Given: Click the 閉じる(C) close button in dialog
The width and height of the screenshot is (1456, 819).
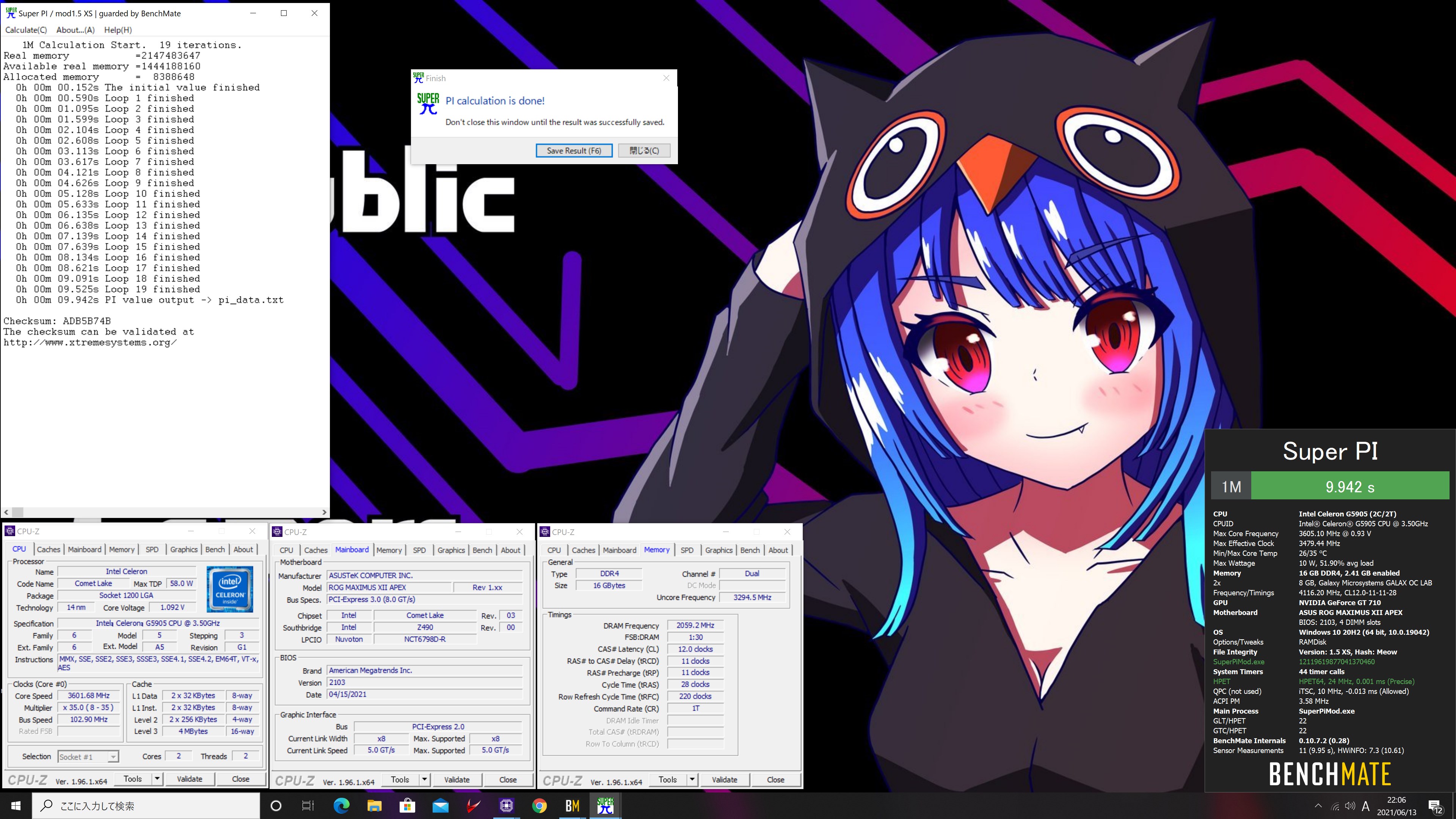Looking at the screenshot, I should click(644, 151).
